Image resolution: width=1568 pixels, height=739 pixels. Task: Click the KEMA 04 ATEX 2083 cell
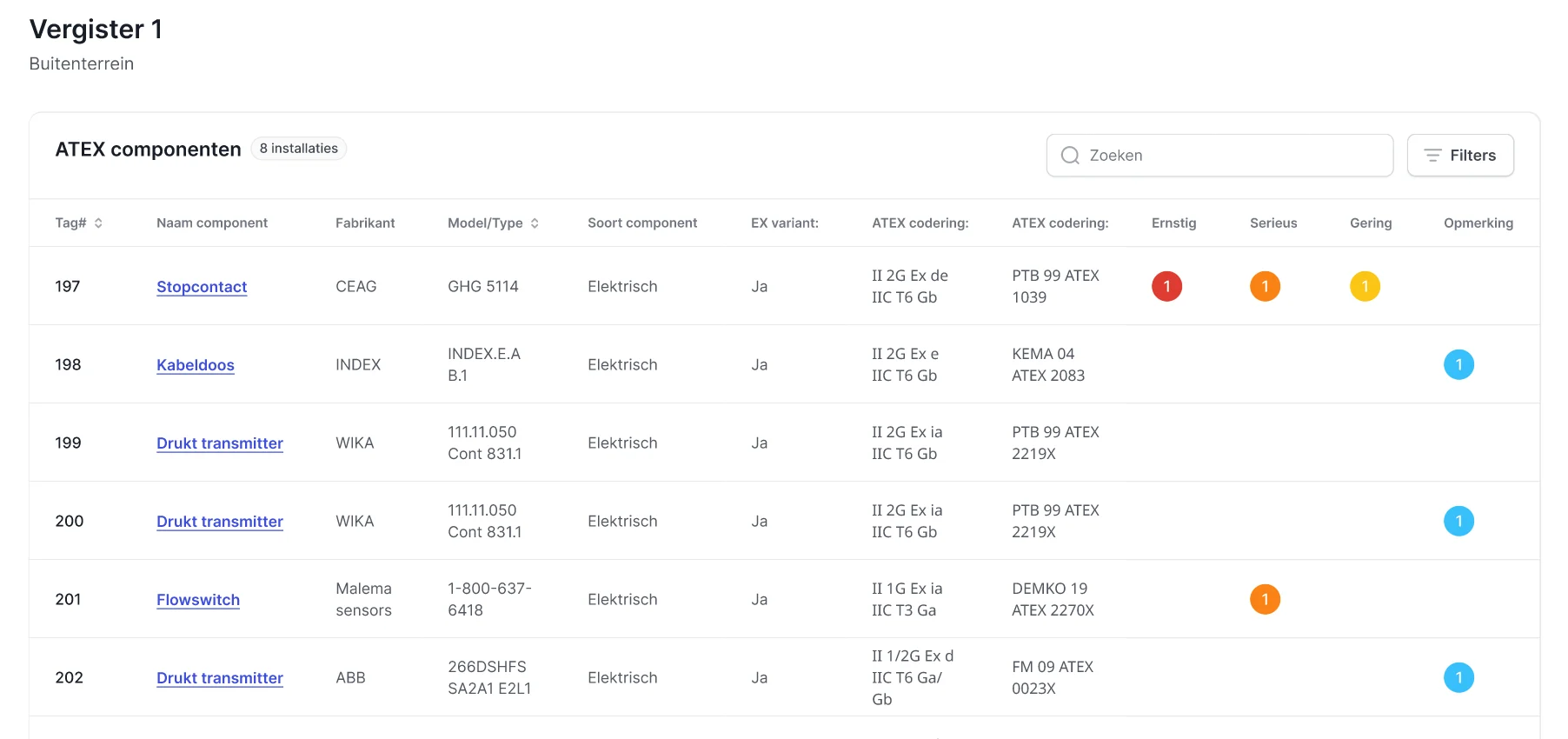point(1048,364)
